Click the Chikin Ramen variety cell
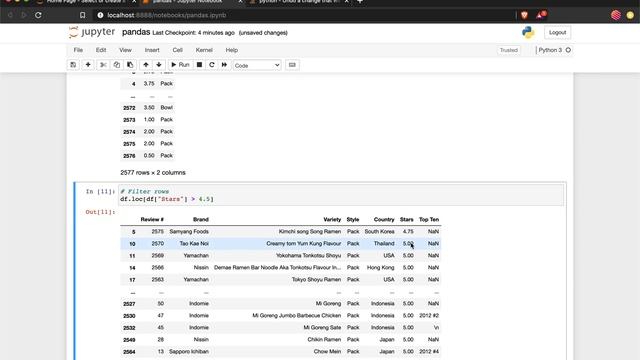The height and width of the screenshot is (360, 640). [x=324, y=340]
